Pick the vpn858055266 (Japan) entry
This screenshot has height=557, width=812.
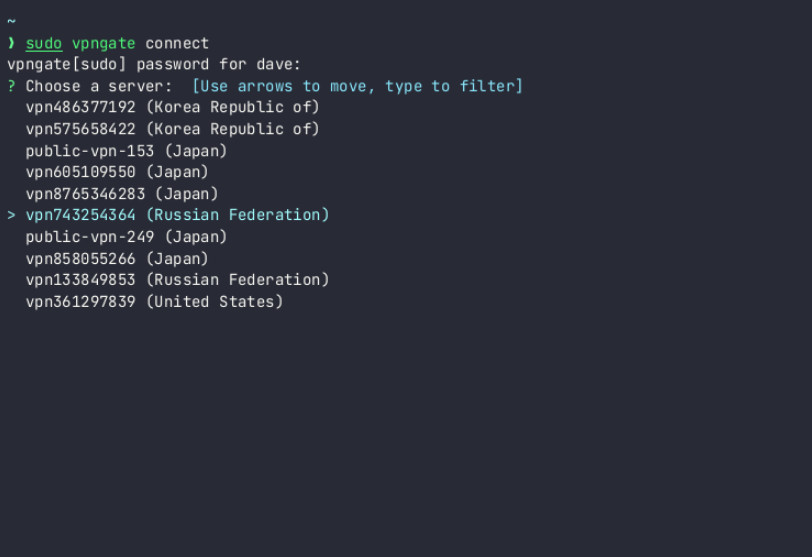click(117, 258)
